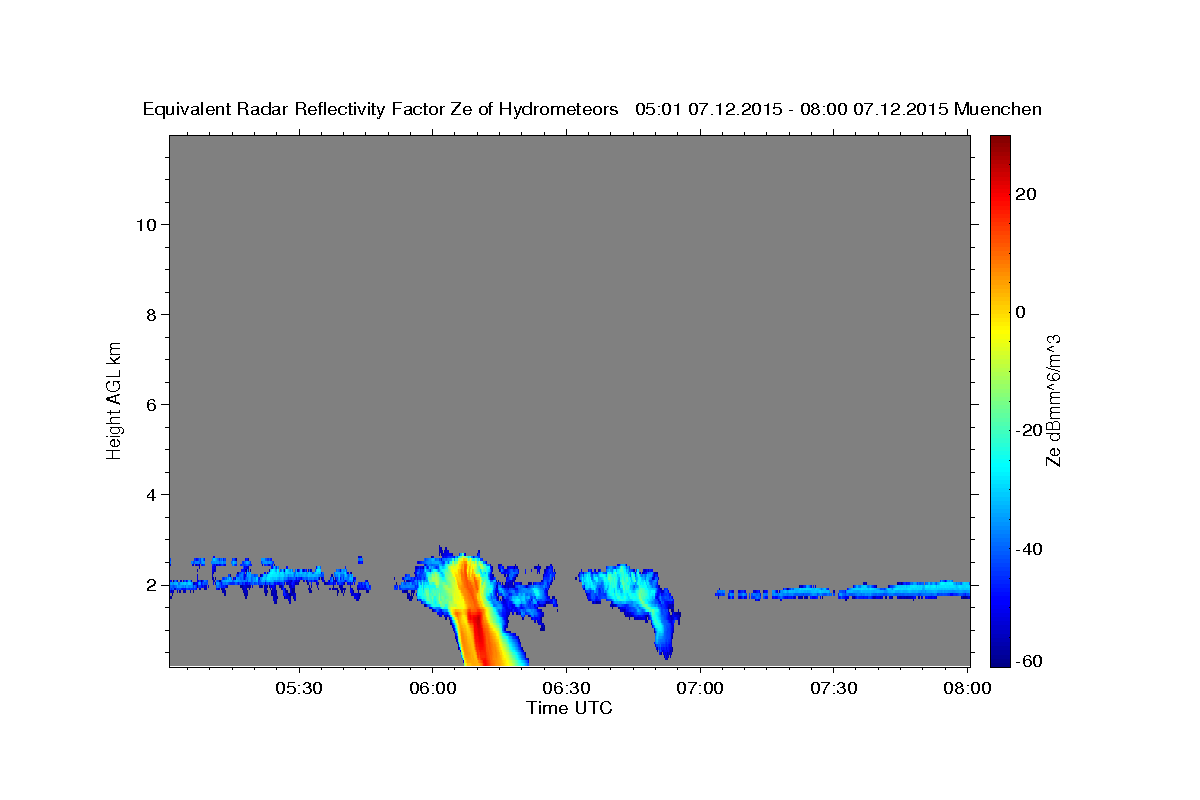The height and width of the screenshot is (800, 1200).
Task: Click the 07:30 time tick label
Action: [834, 688]
